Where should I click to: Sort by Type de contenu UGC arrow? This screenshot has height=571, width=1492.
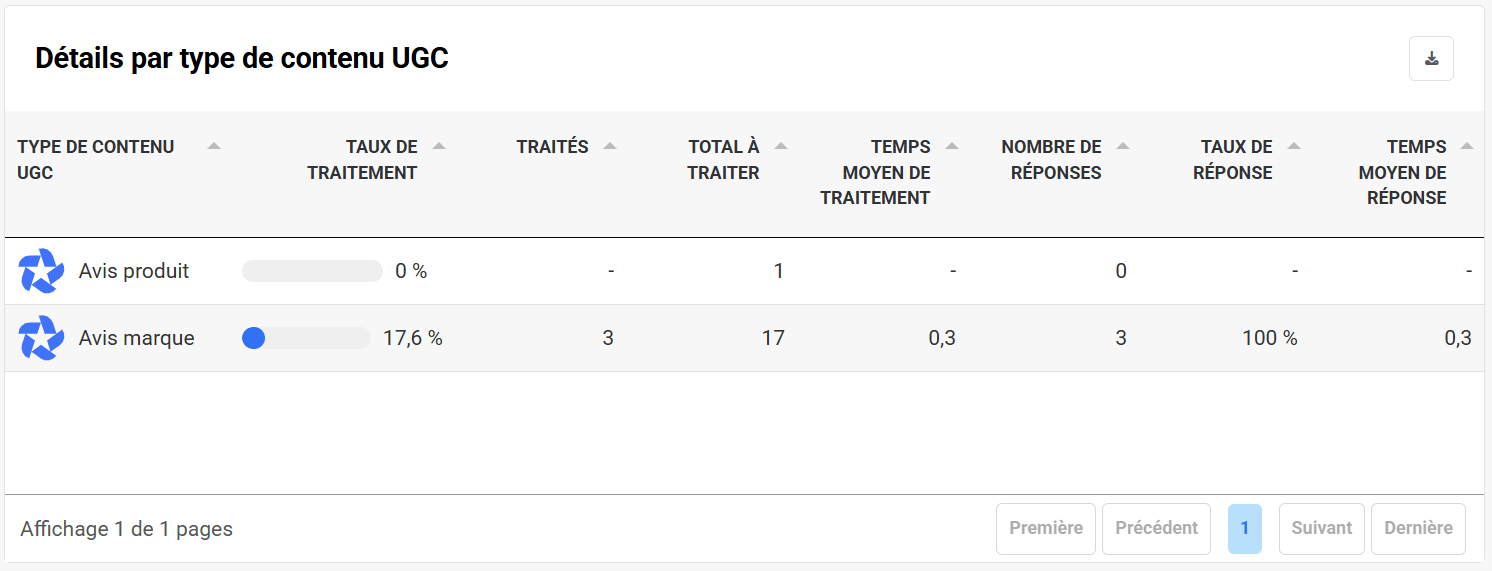213,147
